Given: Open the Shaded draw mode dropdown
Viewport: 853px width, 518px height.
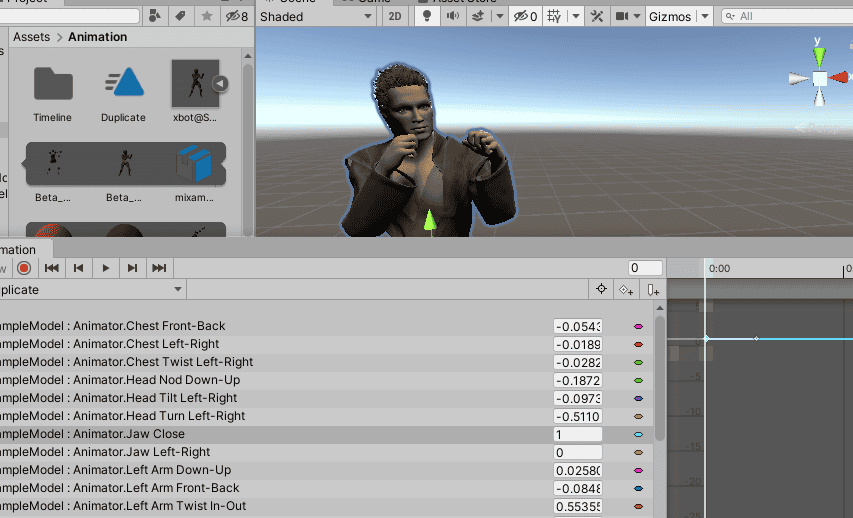Looking at the screenshot, I should coord(316,16).
